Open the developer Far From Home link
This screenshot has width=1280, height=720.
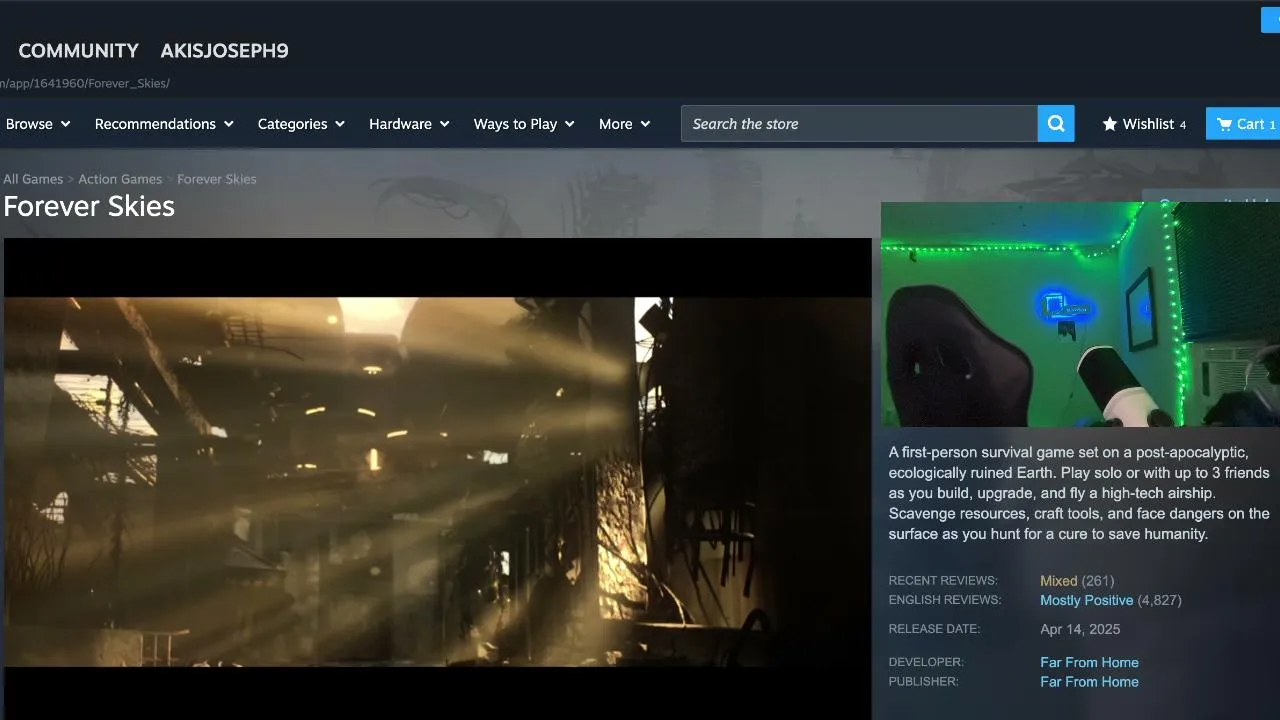(x=1089, y=662)
